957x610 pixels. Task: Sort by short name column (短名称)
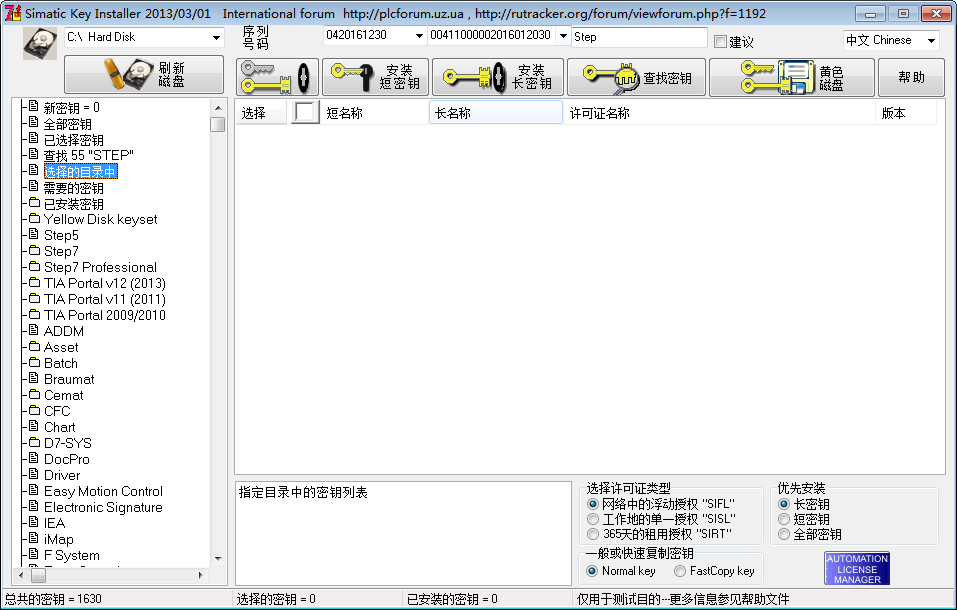374,113
